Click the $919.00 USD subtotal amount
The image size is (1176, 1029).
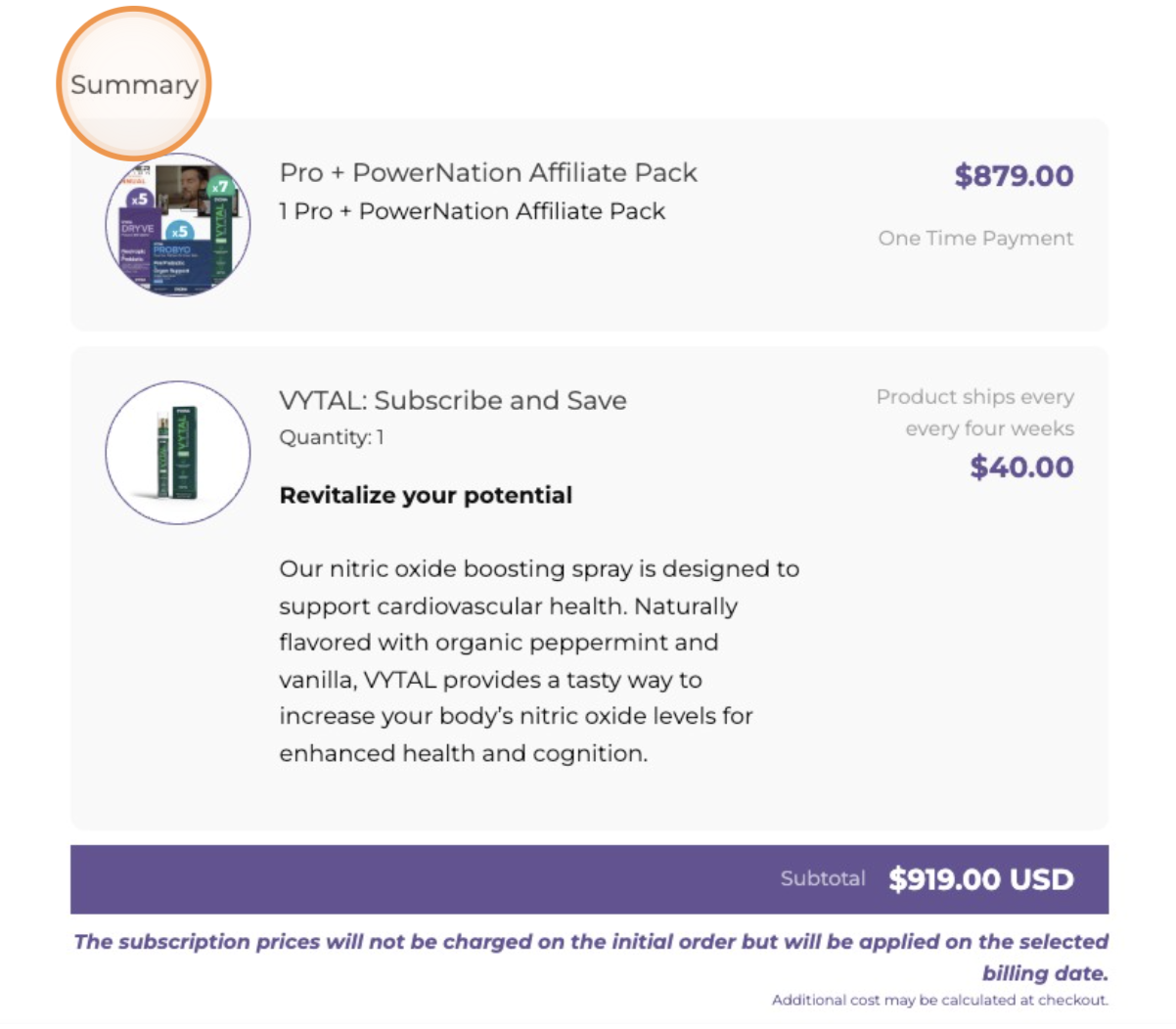pos(980,879)
